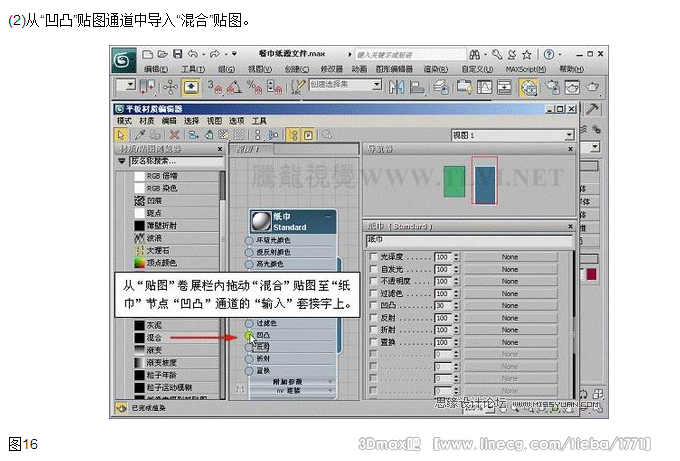Click the save file icon in title bar

pyautogui.click(x=176, y=54)
